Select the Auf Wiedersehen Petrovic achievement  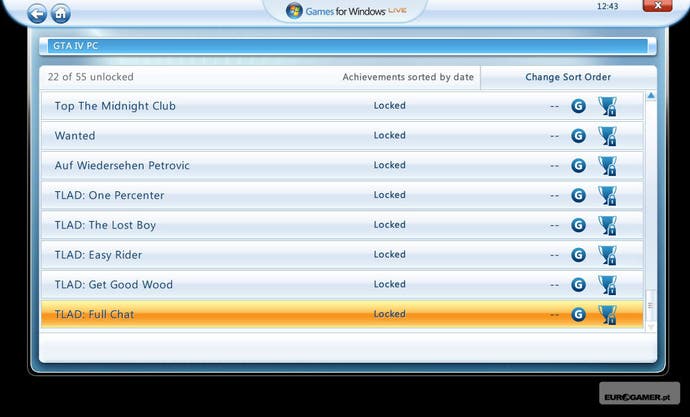click(x=342, y=165)
